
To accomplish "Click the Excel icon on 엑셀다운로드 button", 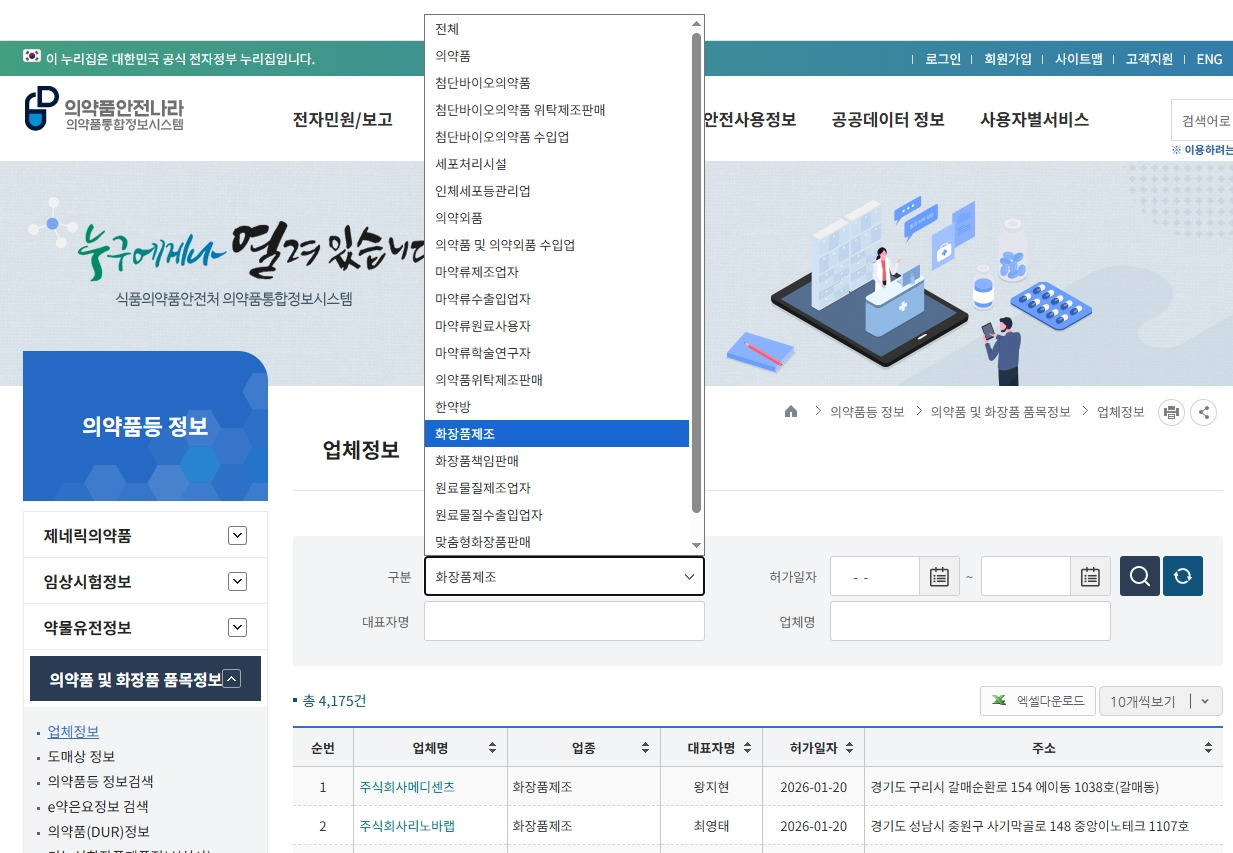I will [x=999, y=701].
